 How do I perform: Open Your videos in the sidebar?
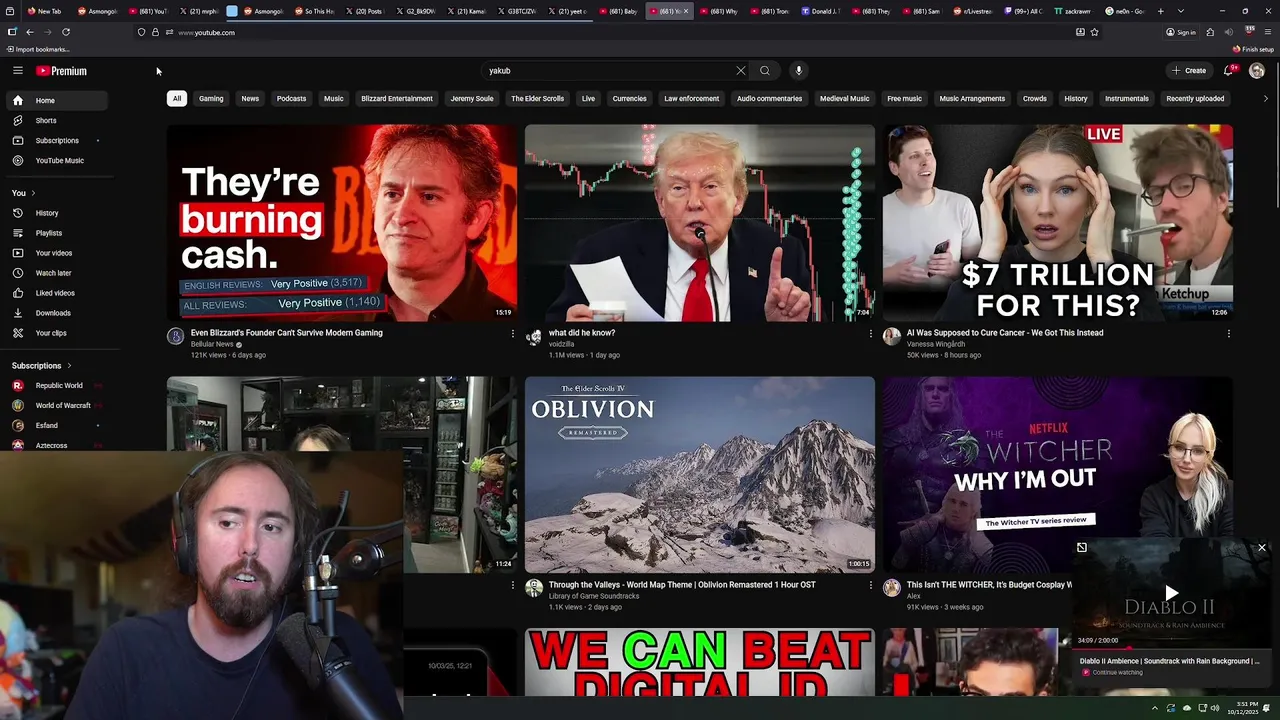click(56, 253)
